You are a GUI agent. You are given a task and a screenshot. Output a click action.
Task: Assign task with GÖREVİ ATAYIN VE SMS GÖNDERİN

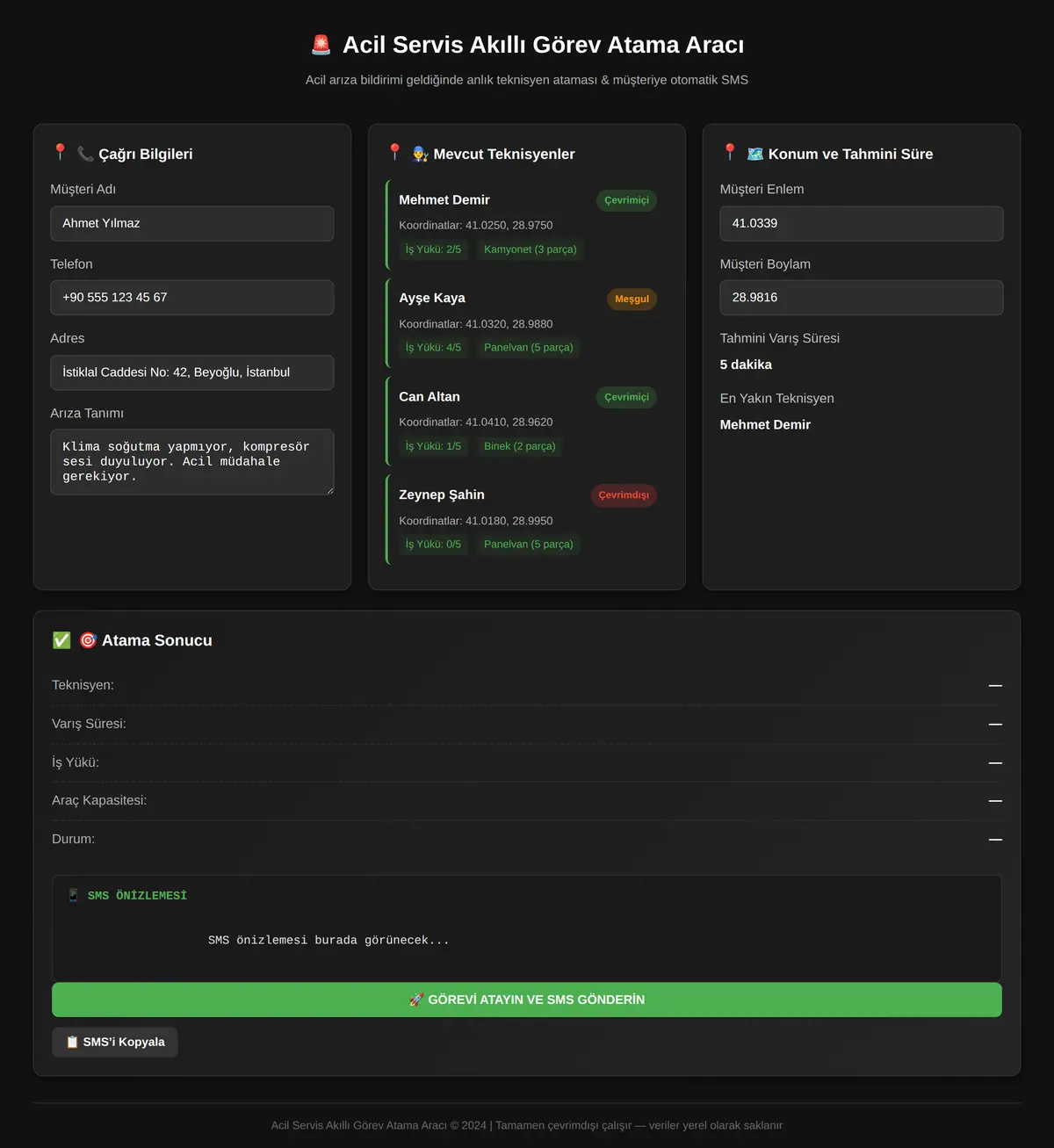point(527,1000)
